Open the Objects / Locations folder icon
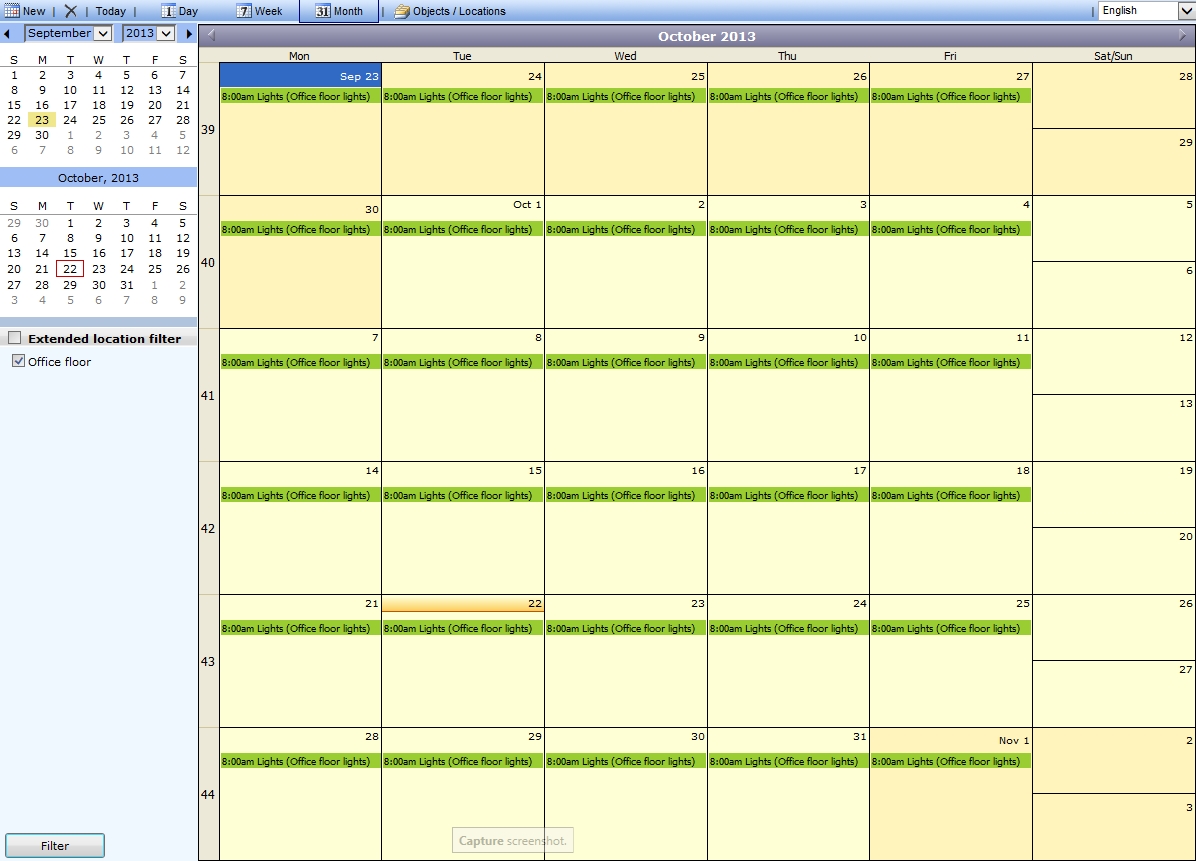Image resolution: width=1196 pixels, height=861 pixels. tap(402, 12)
